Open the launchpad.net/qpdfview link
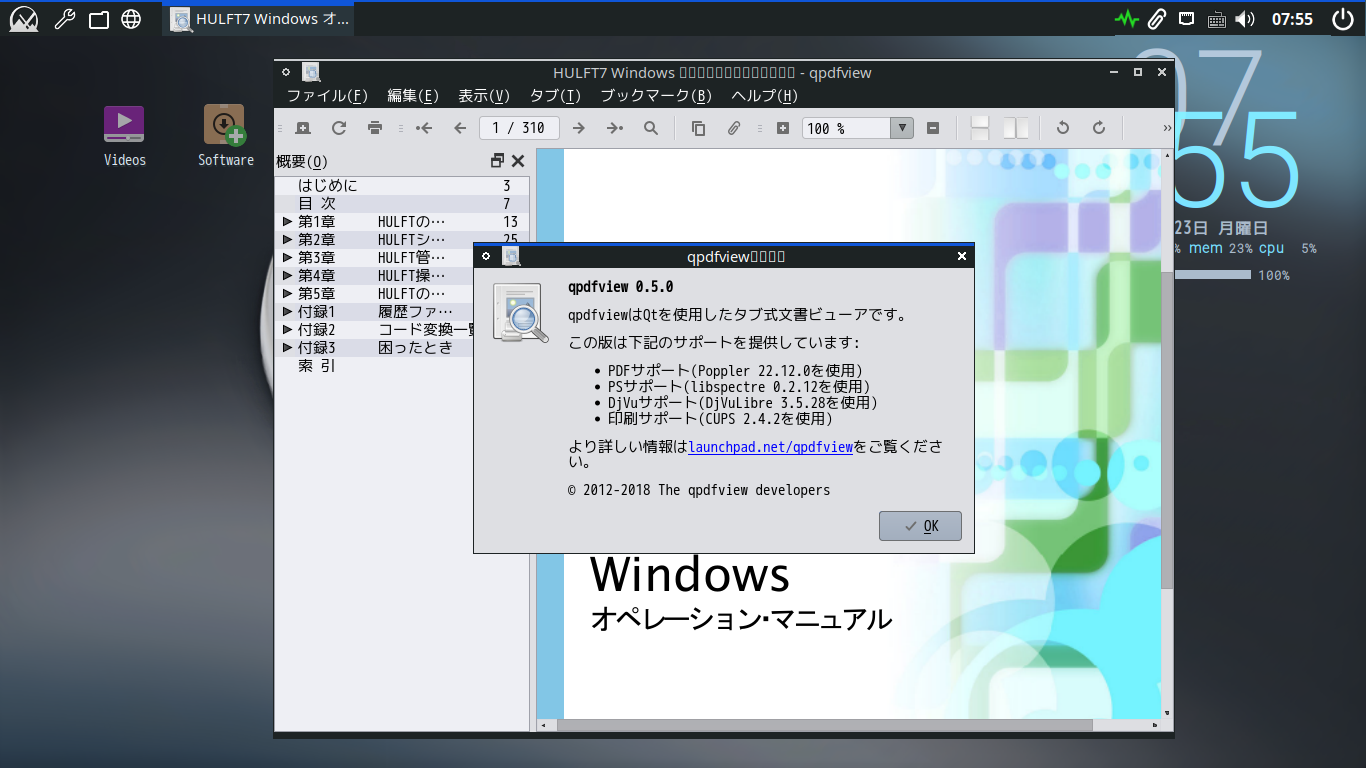 (770, 447)
